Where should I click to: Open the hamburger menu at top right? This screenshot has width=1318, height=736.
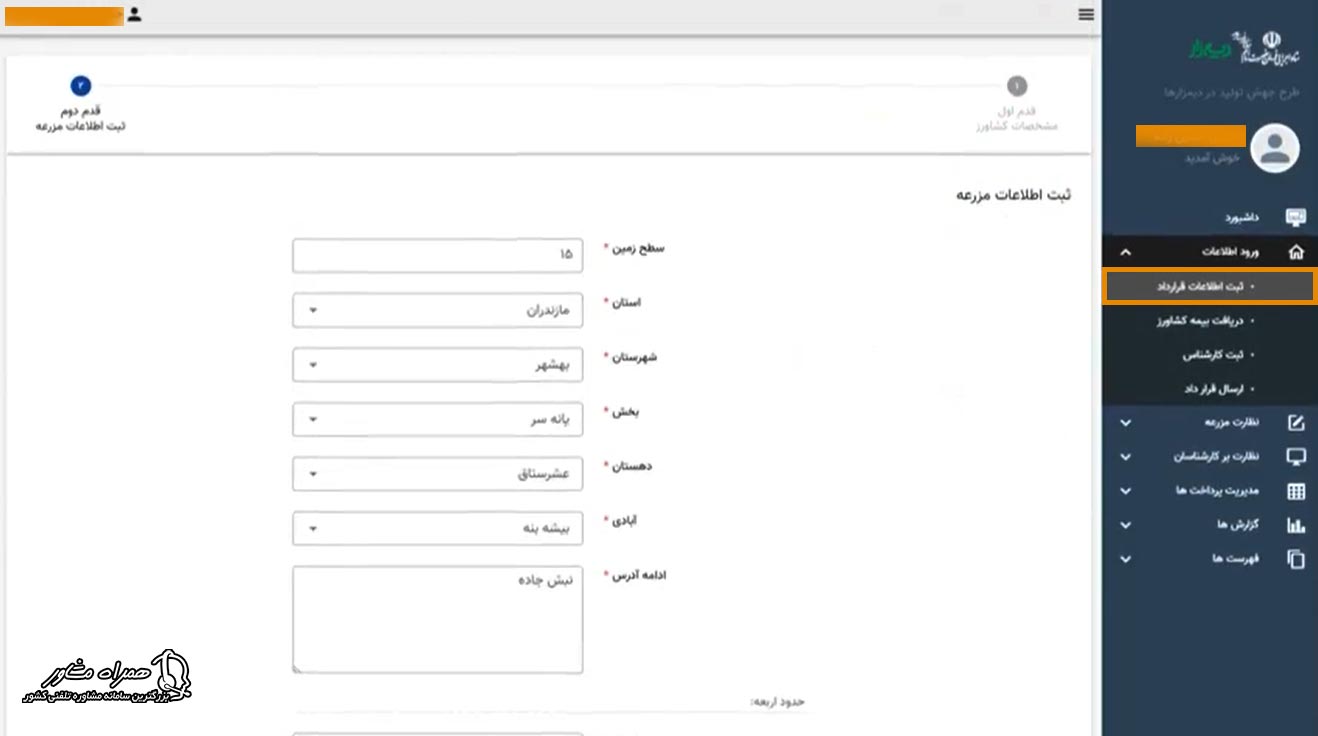(x=1085, y=14)
